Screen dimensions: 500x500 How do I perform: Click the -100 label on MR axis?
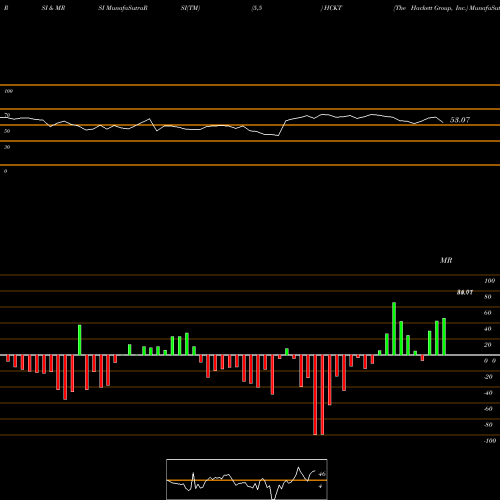click(x=490, y=441)
